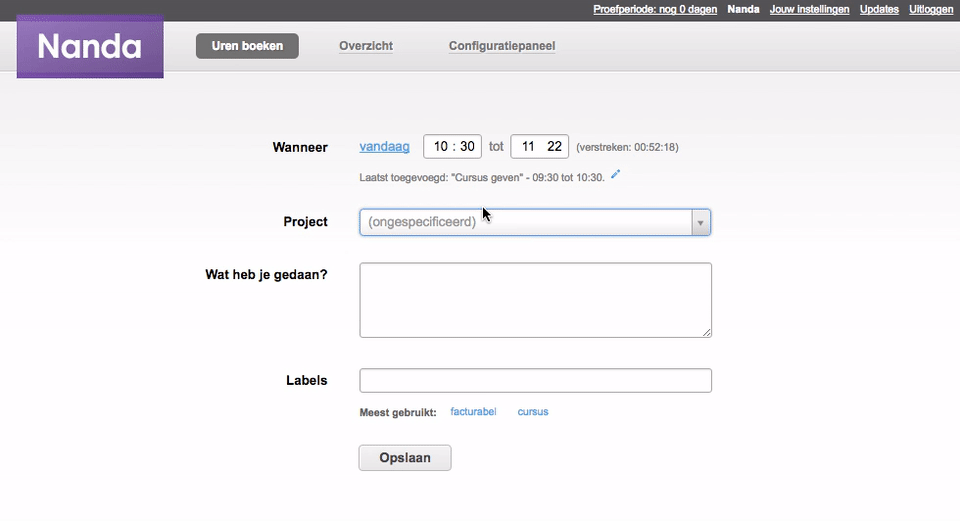This screenshot has height=521, width=960.
Task: Add the facturabel label suggestion
Action: (x=473, y=411)
